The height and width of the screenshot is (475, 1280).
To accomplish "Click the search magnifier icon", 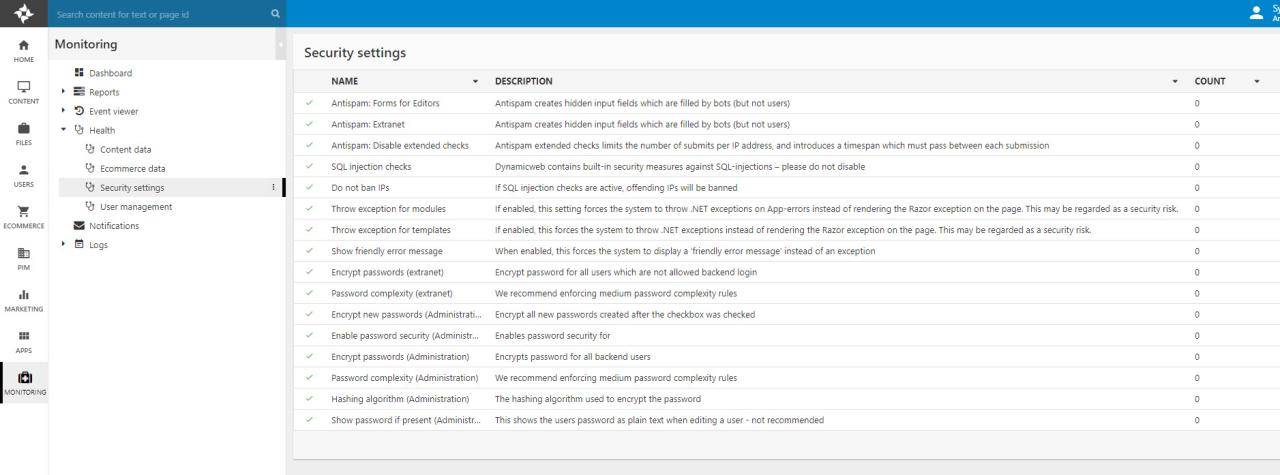I will click(275, 14).
